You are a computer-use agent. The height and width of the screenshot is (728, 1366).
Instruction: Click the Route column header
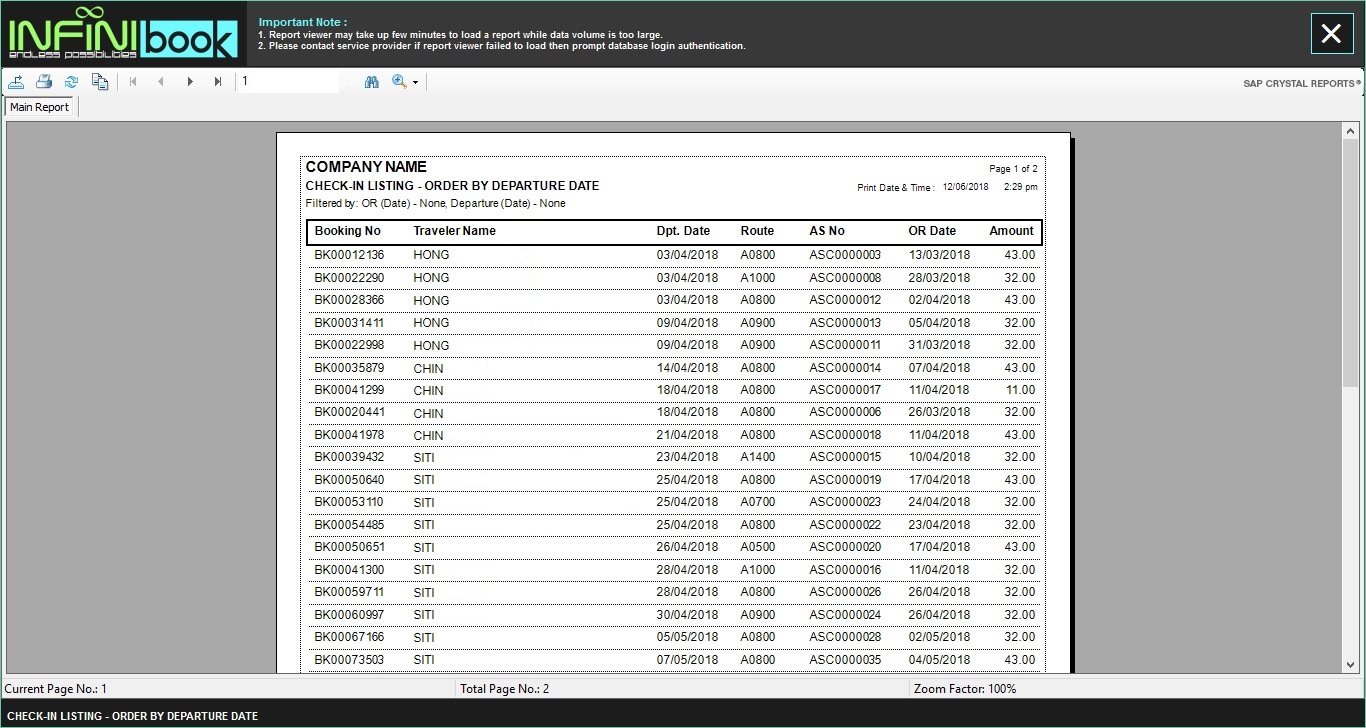click(757, 231)
